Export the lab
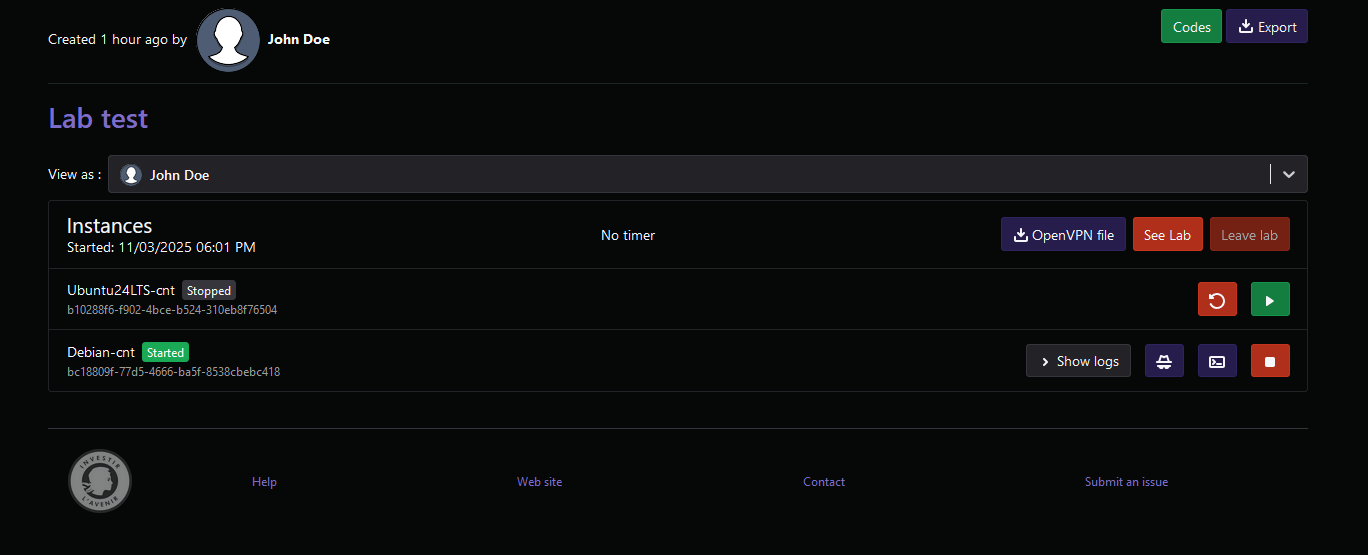The height and width of the screenshot is (555, 1368). click(1266, 27)
